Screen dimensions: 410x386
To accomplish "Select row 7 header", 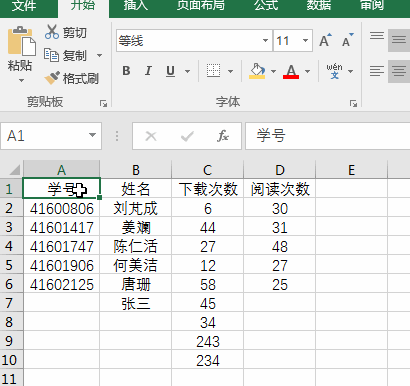I will 11,303.
